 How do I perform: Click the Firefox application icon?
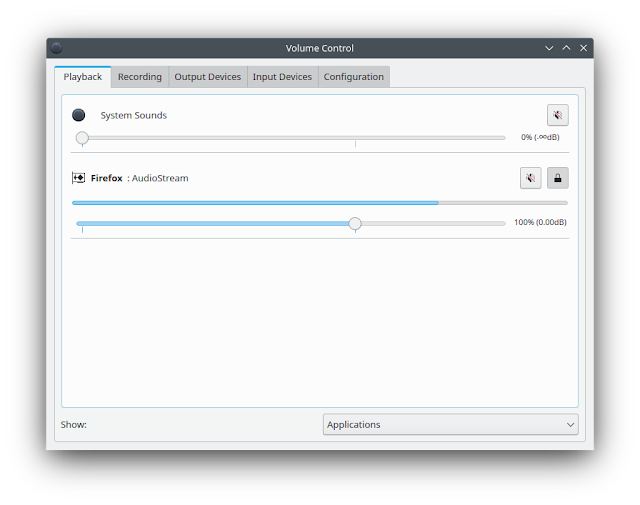click(x=78, y=178)
